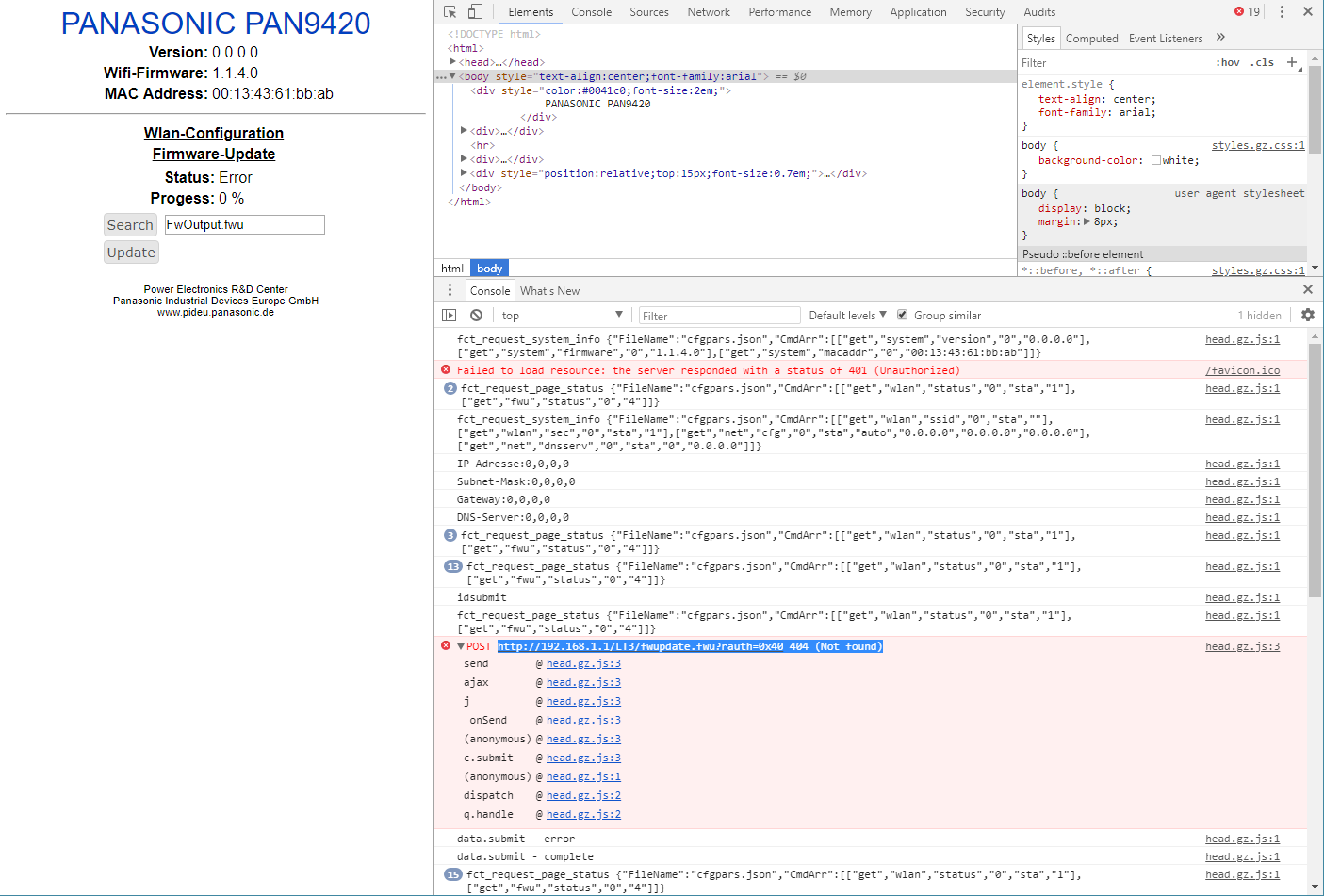Add new style rule plus icon
The height and width of the screenshot is (896, 1324).
[x=1292, y=62]
